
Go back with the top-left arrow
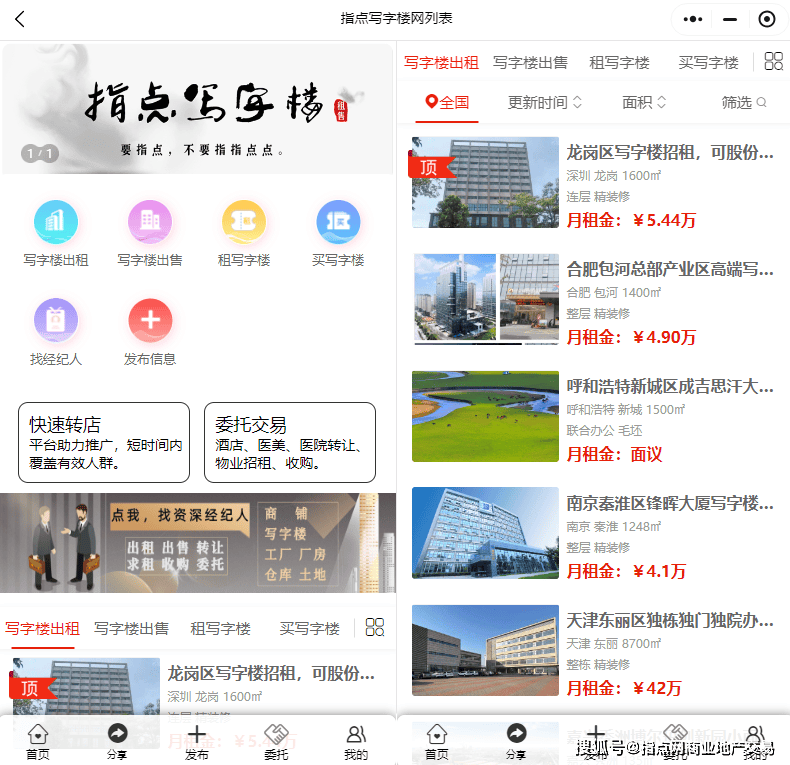pos(20,19)
